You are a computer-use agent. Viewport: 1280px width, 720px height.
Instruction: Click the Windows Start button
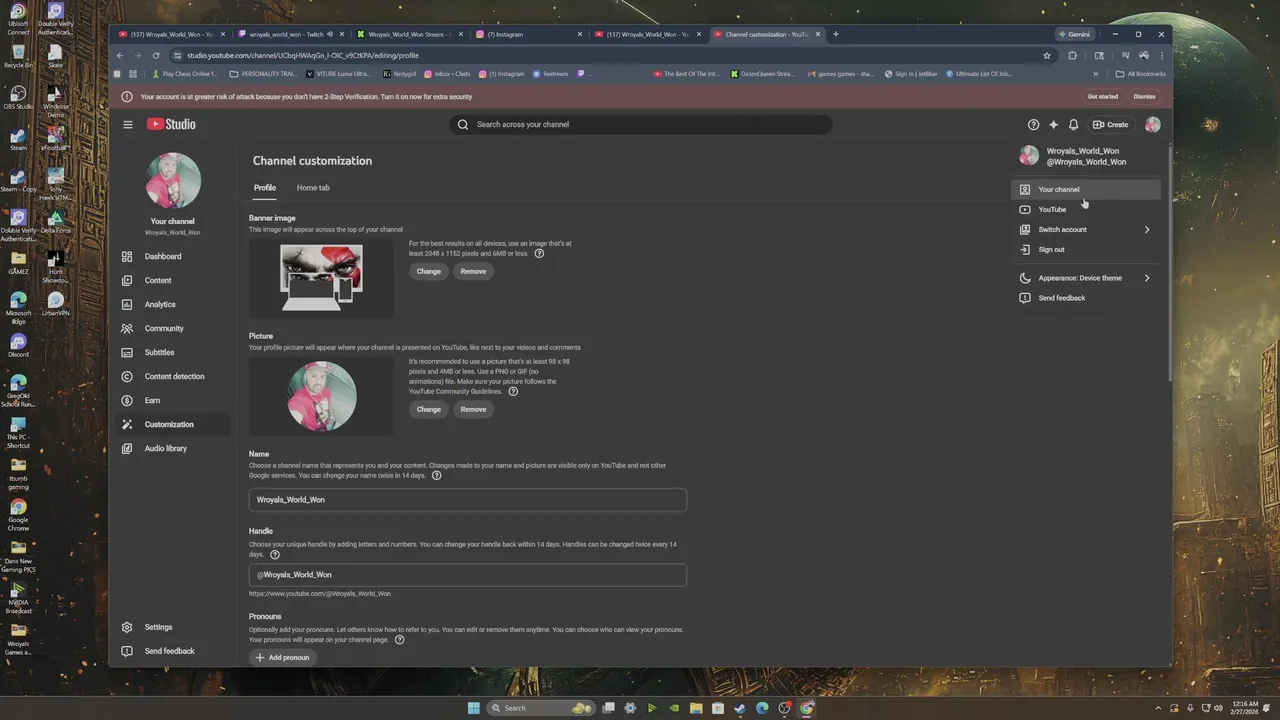tap(474, 708)
